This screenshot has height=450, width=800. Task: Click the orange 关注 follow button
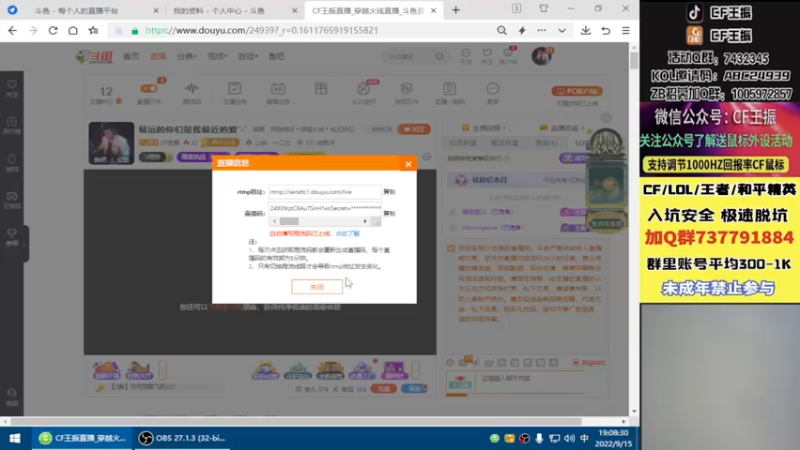[414, 129]
